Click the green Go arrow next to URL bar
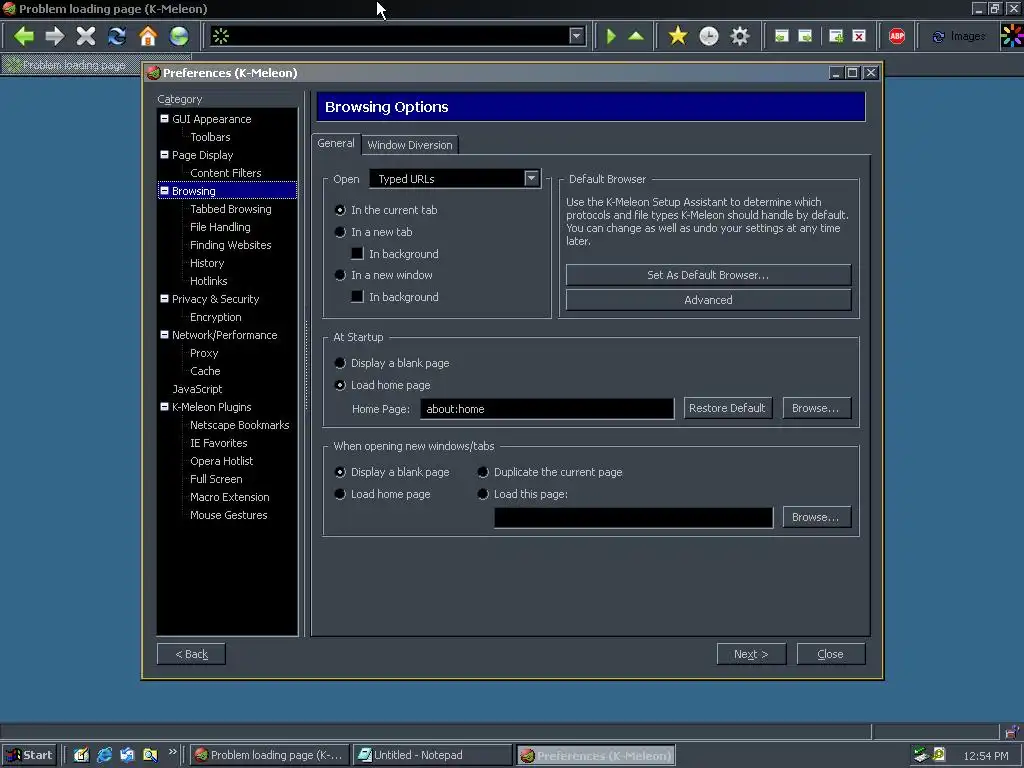The image size is (1024, 768). coord(611,36)
